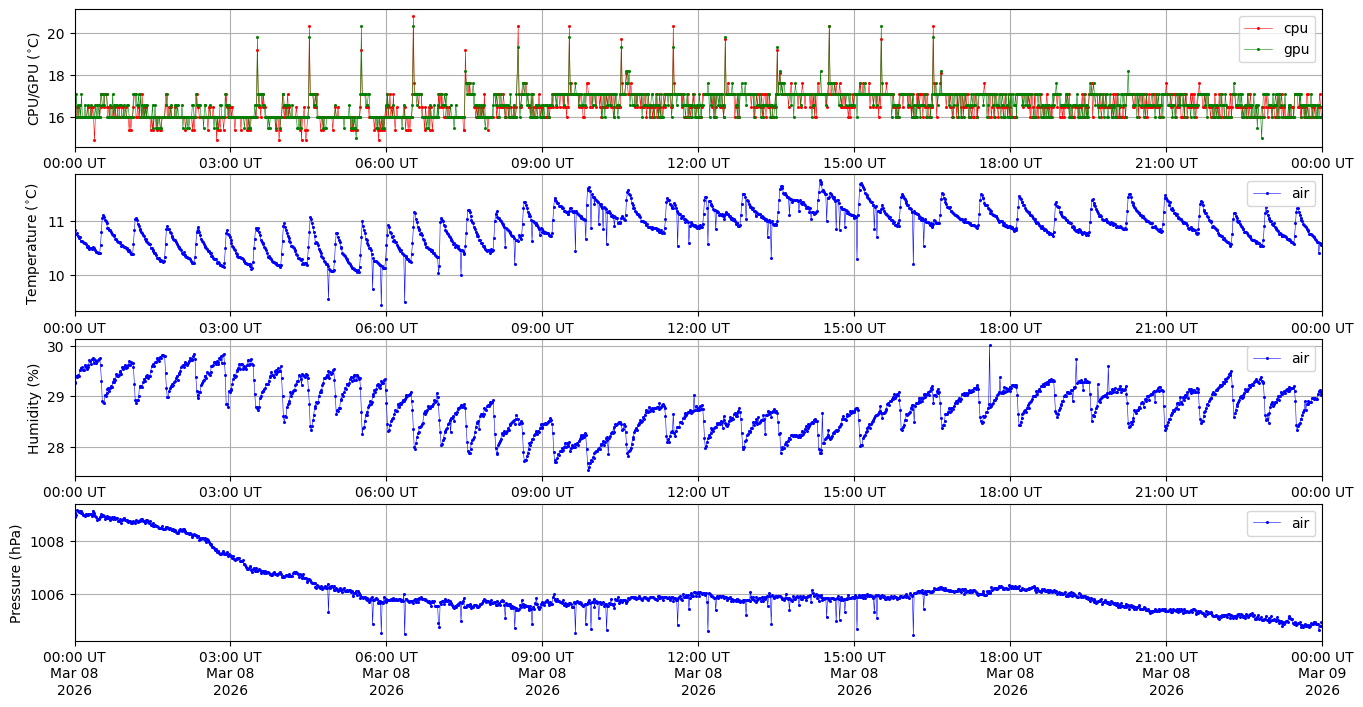Screen dimensions: 1363x707
Task: Click 21:00 UT tick below the Humidity chart
Action: point(1166,492)
